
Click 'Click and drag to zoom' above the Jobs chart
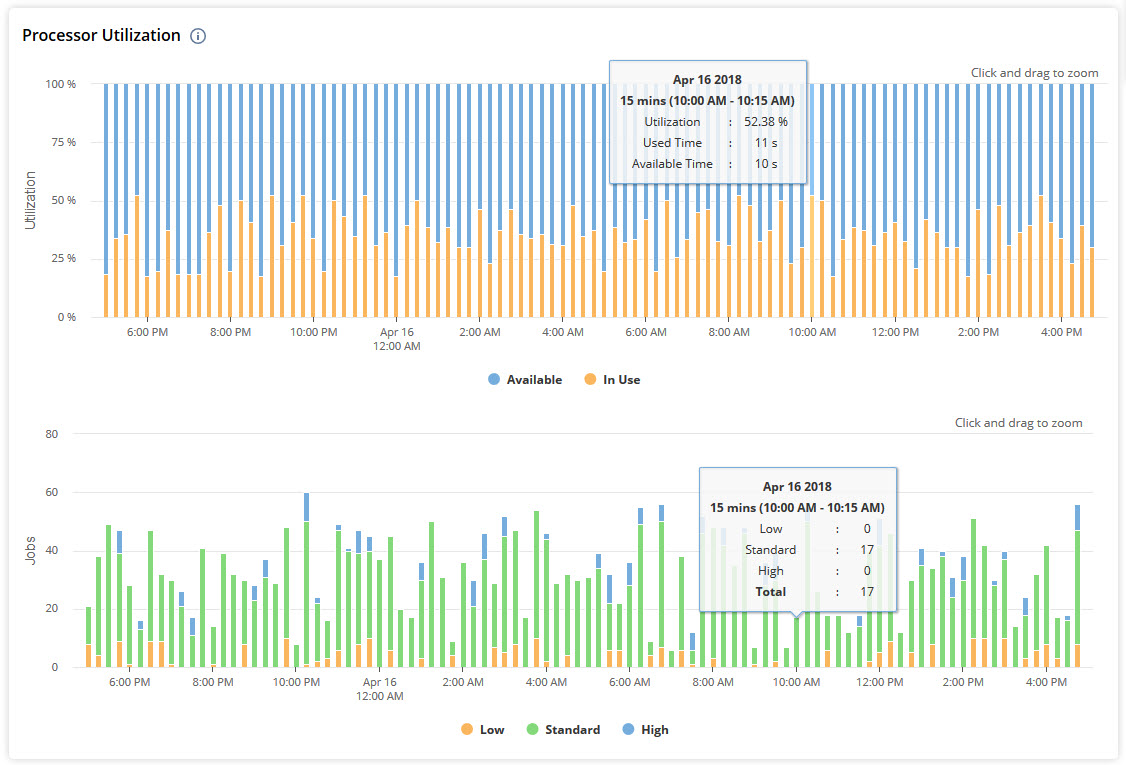(1018, 422)
